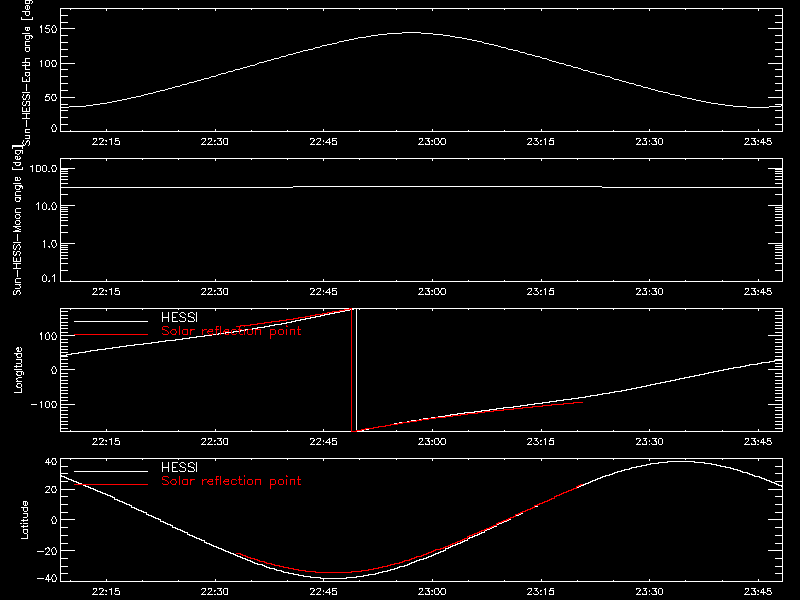Click the Sun-HESSI-Moon angle axis label
Viewport: 800px width, 600px height.
[17, 220]
